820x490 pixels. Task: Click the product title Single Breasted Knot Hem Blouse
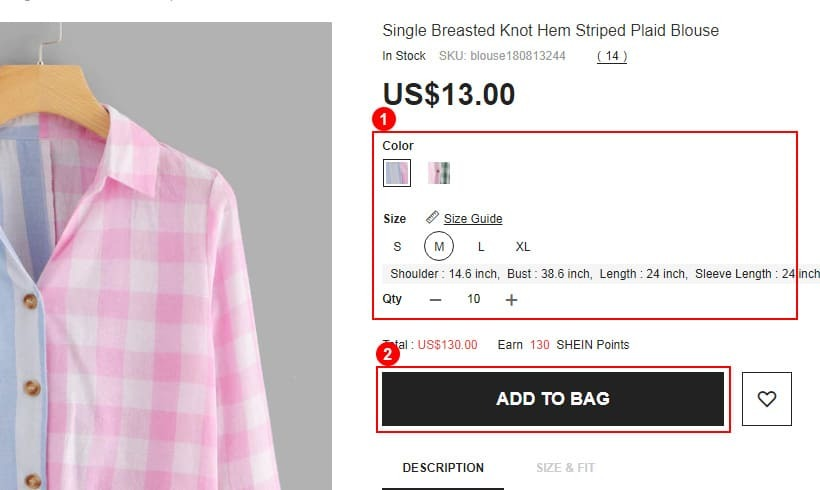550,30
